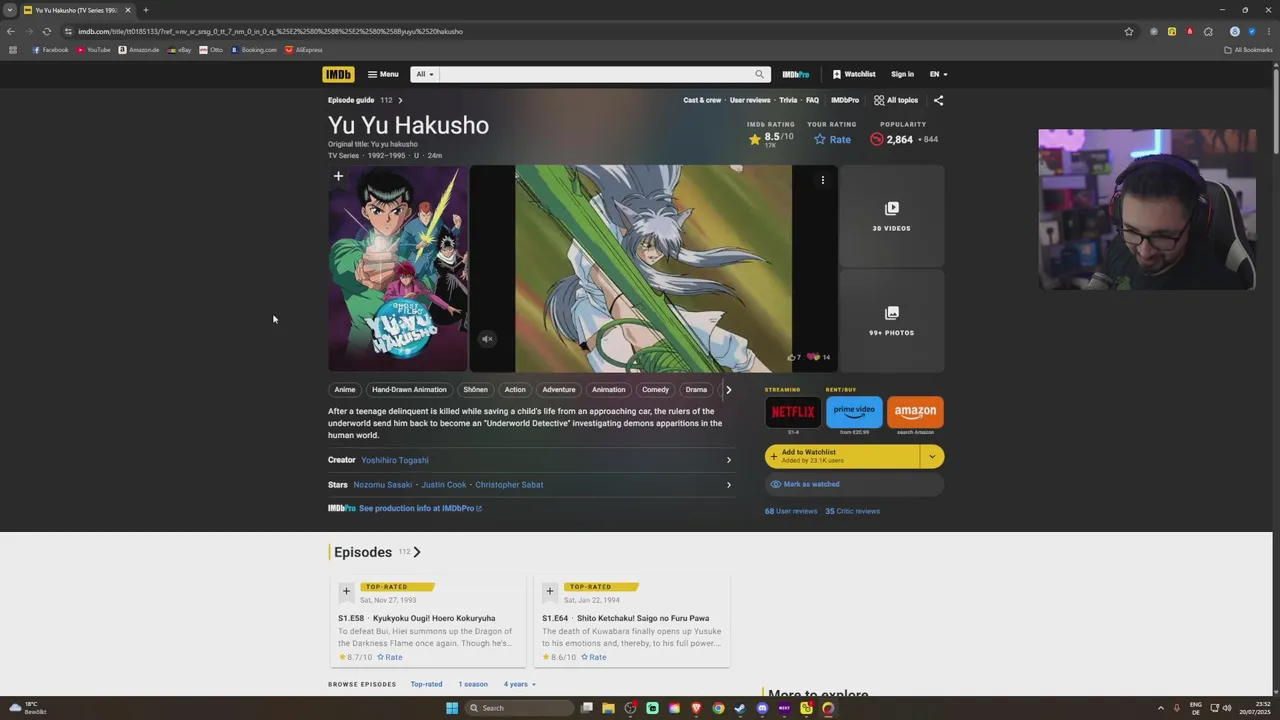Open the 4 years dropdown
This screenshot has height=720, width=1280.
tap(519, 684)
